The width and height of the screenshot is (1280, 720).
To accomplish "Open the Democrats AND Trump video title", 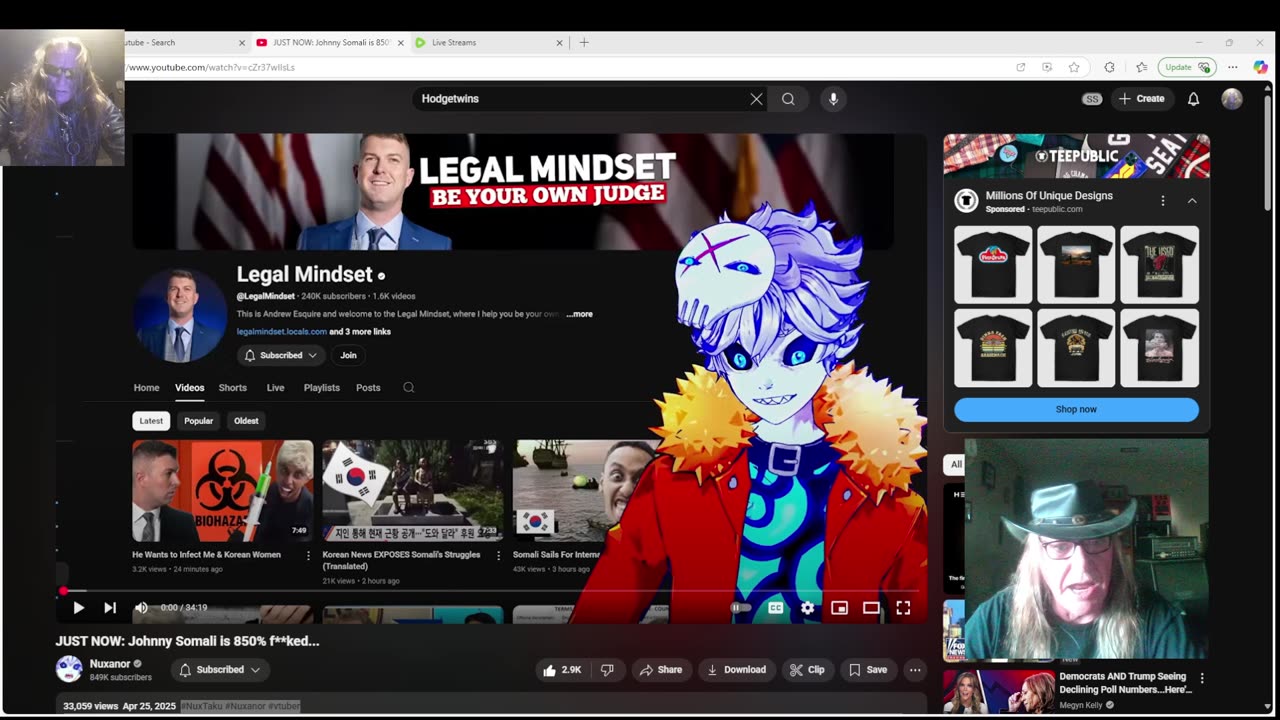I will tap(1125, 683).
